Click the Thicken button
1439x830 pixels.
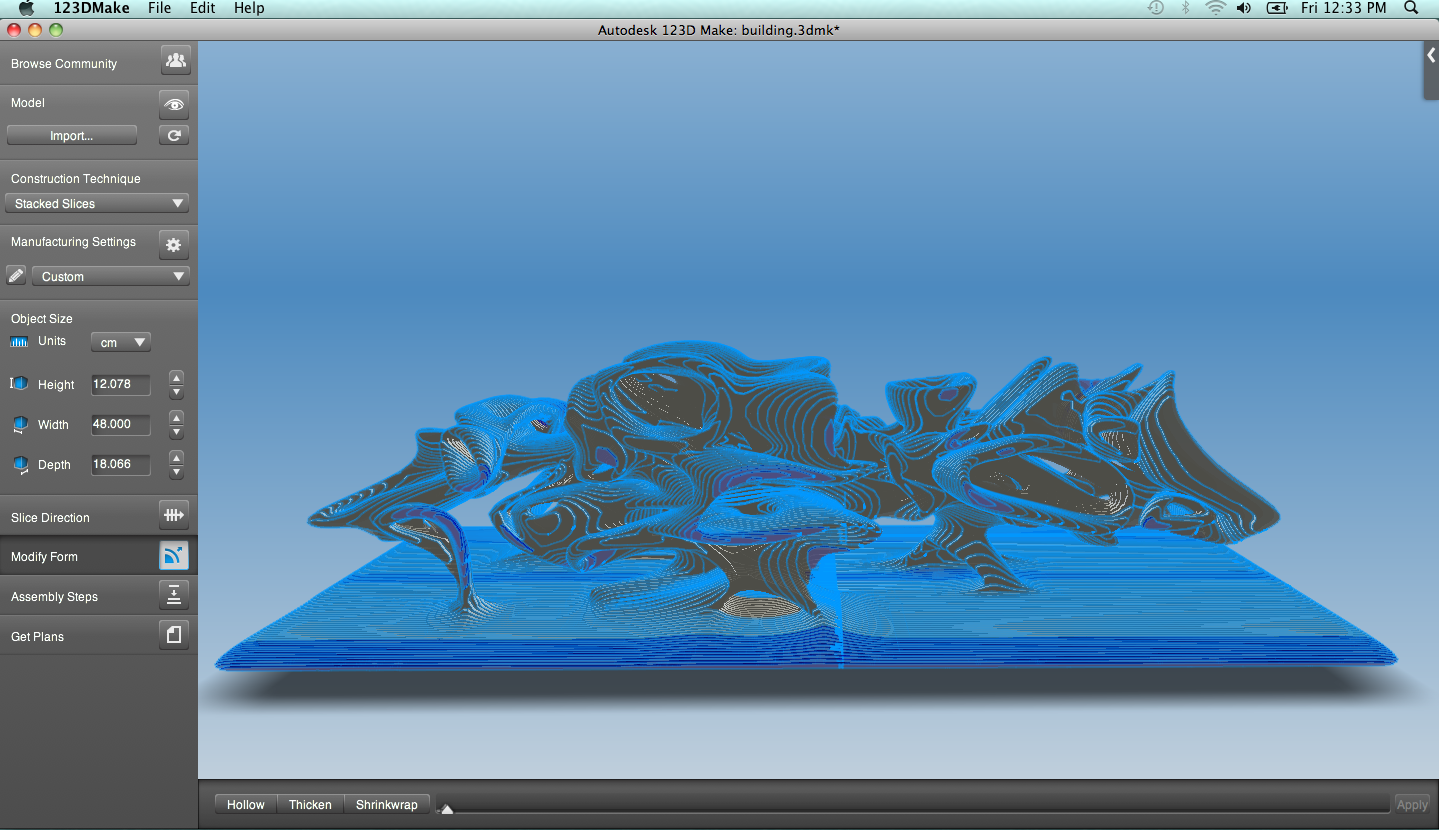point(310,805)
